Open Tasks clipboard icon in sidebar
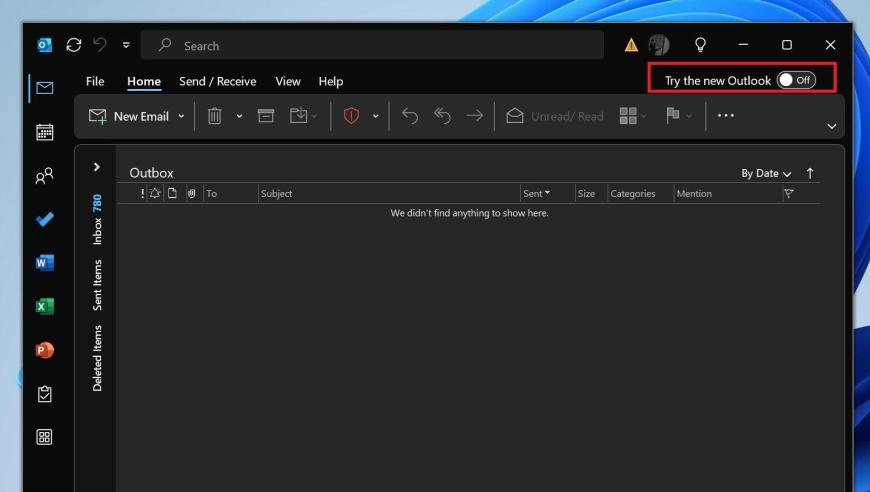 44,394
